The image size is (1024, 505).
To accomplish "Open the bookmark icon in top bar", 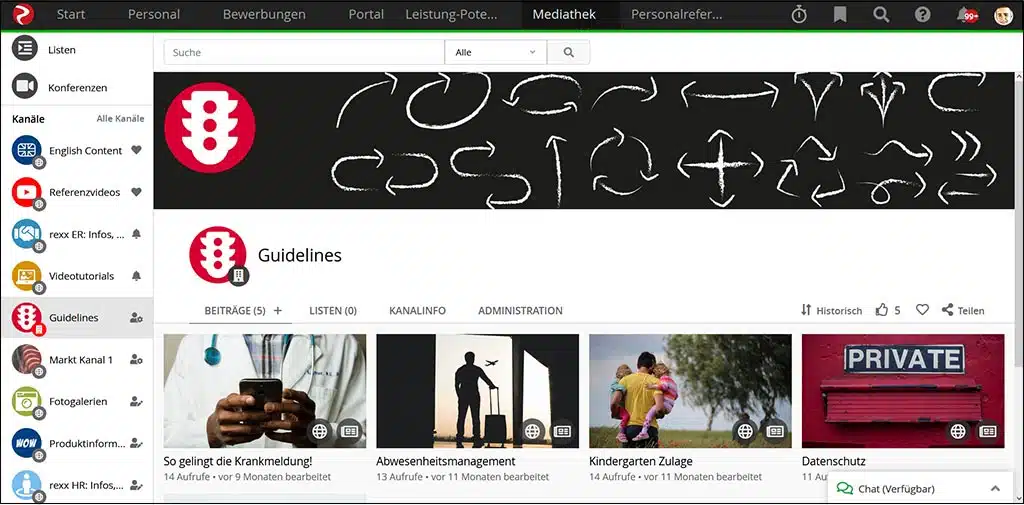I will point(840,15).
